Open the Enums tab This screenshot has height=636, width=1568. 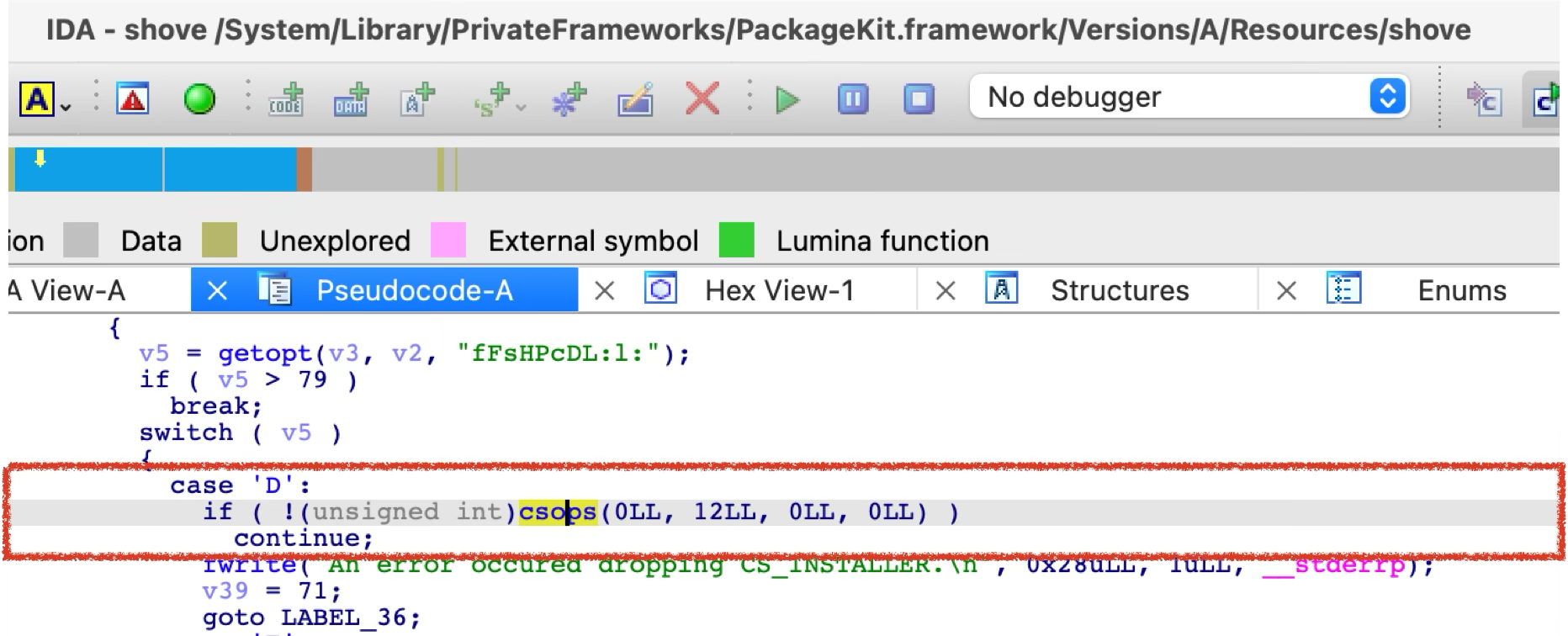(1462, 290)
